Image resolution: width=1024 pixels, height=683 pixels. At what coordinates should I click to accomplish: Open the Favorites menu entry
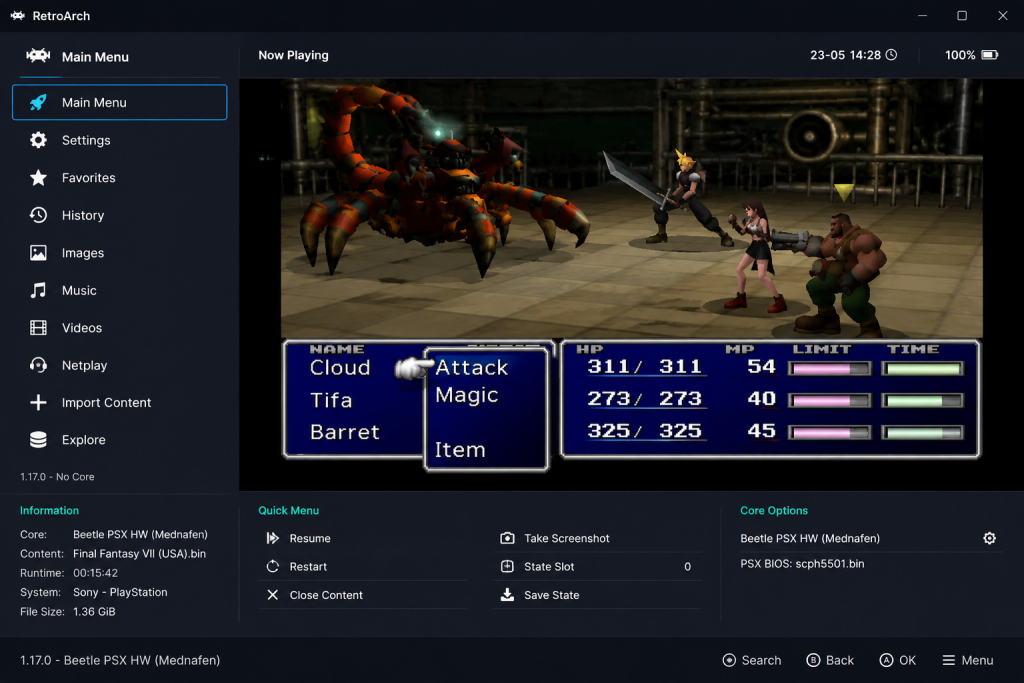click(120, 178)
